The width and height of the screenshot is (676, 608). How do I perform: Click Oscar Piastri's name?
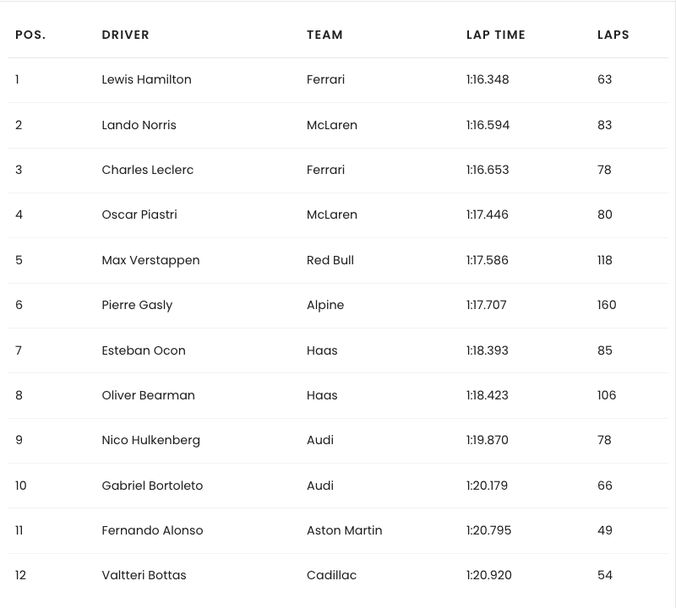pyautogui.click(x=139, y=215)
